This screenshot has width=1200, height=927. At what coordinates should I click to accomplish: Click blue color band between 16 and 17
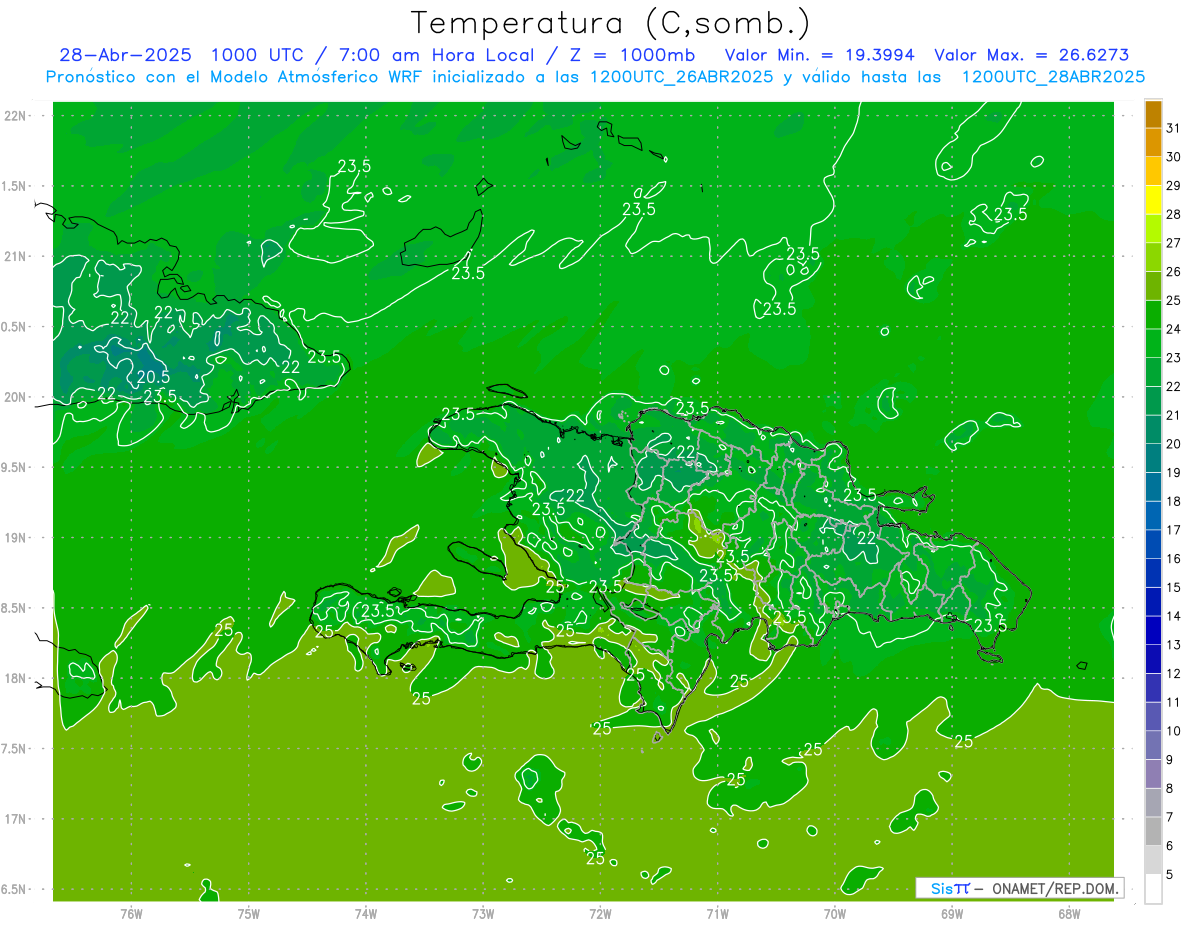tap(1153, 545)
